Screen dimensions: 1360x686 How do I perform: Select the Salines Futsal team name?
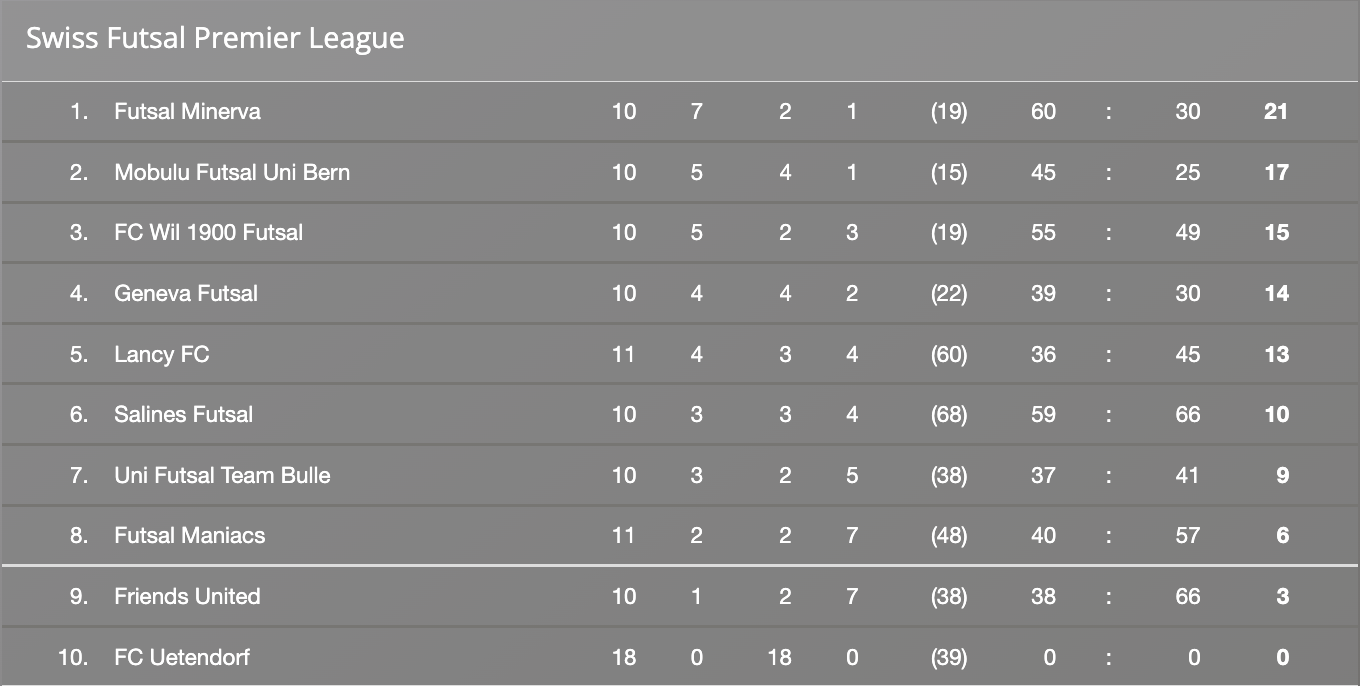pyautogui.click(x=183, y=415)
